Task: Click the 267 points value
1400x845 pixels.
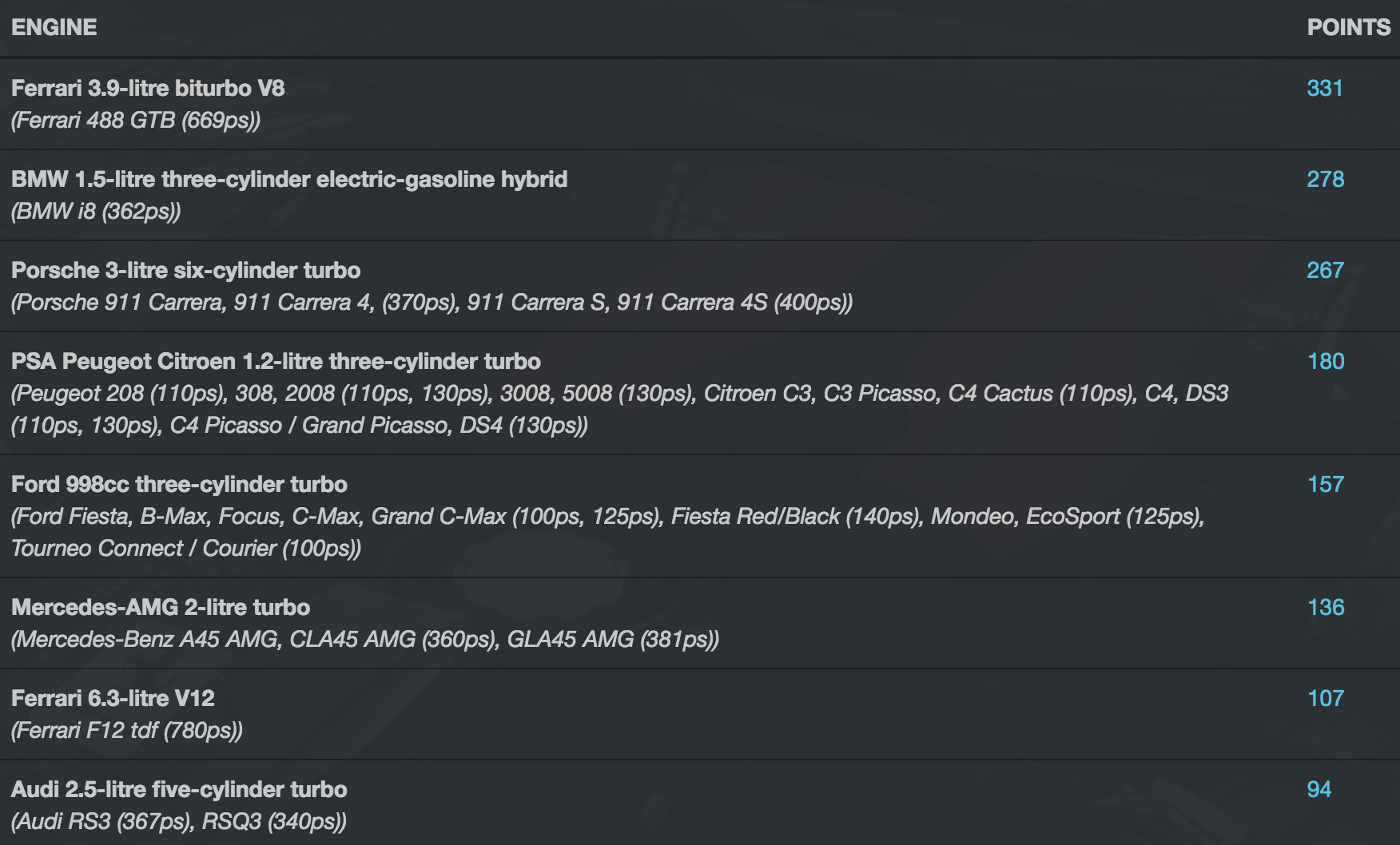Action: click(1325, 270)
